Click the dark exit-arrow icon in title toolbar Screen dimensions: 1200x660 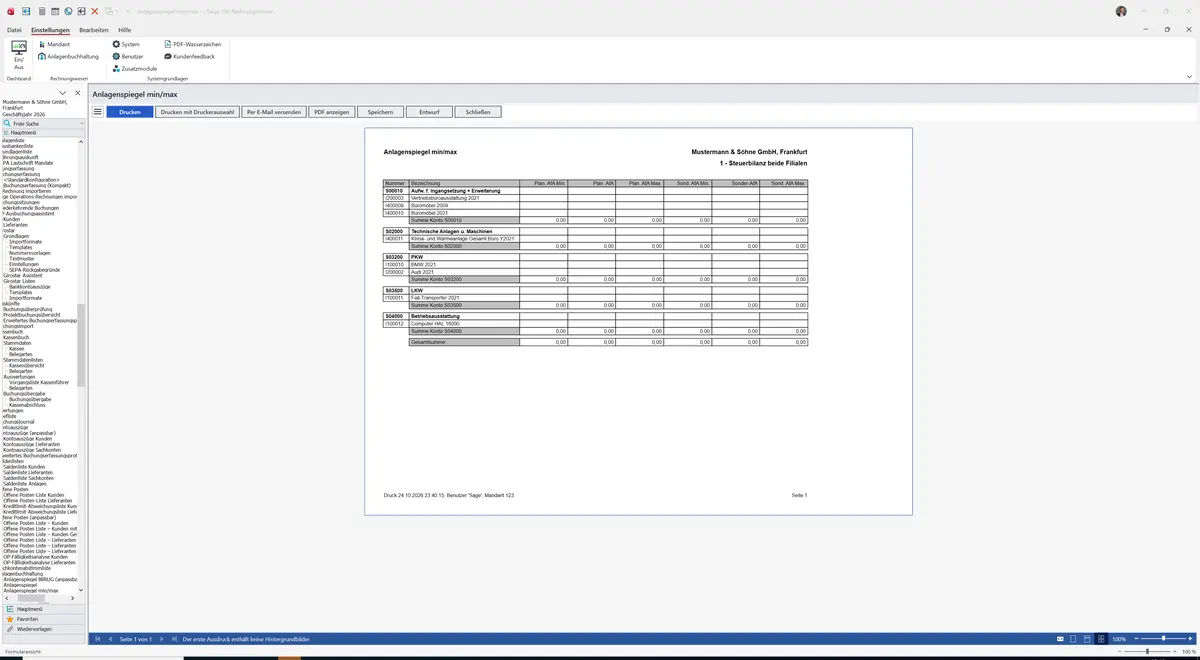81,11
